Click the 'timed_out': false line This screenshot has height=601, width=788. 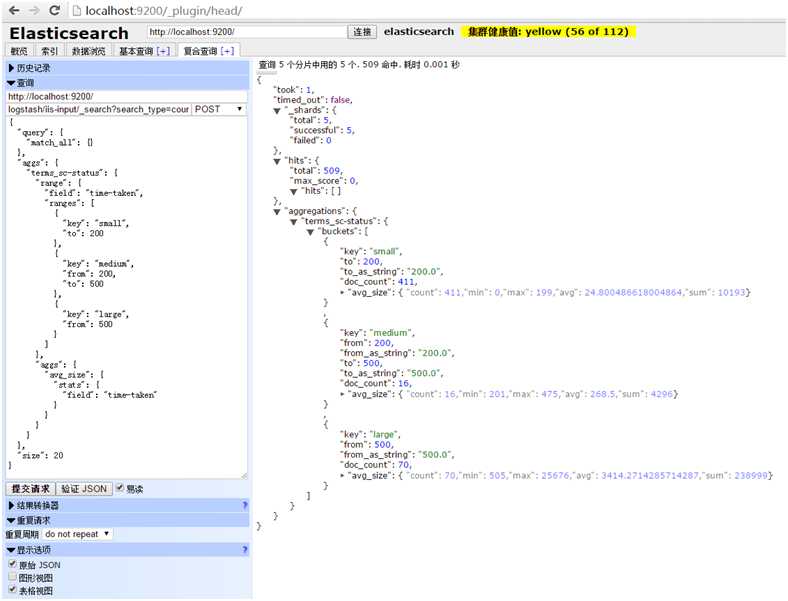click(313, 99)
